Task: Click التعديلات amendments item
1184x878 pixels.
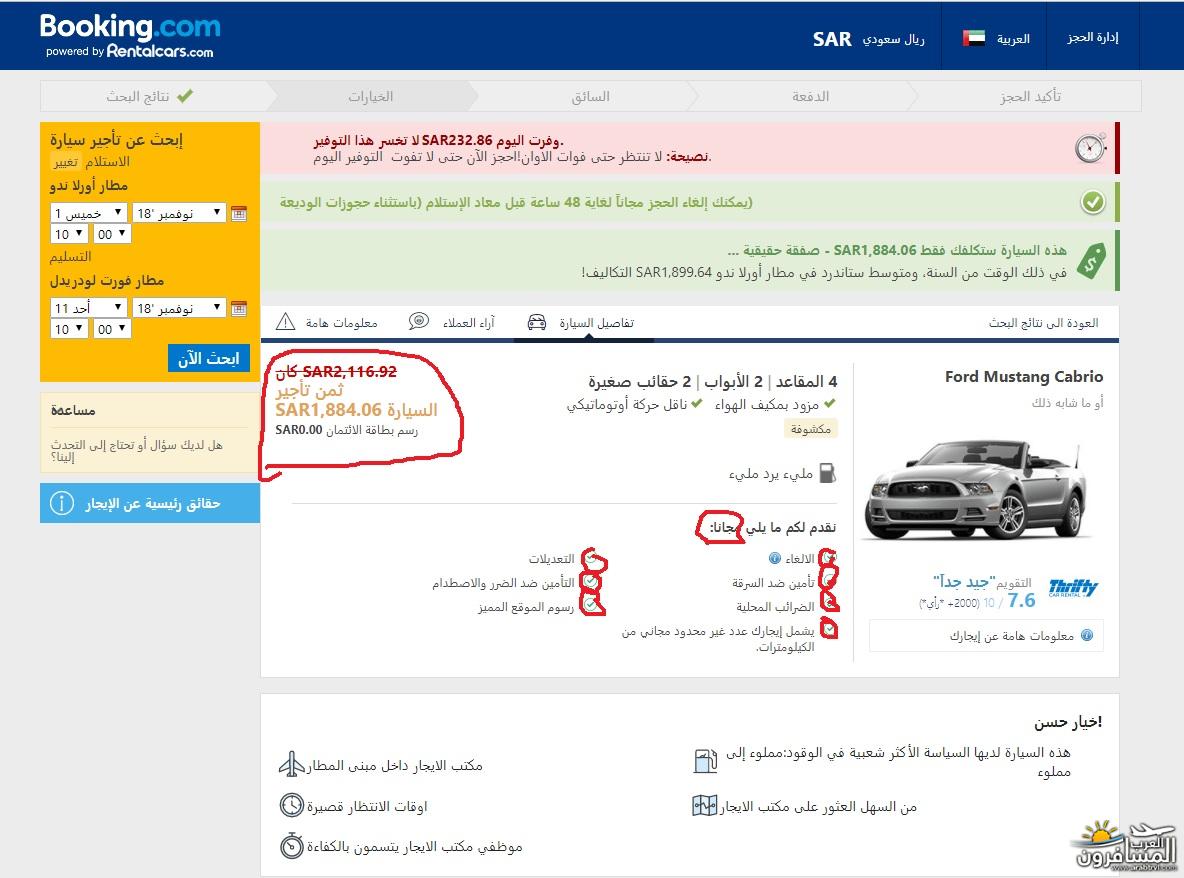Action: (x=551, y=559)
